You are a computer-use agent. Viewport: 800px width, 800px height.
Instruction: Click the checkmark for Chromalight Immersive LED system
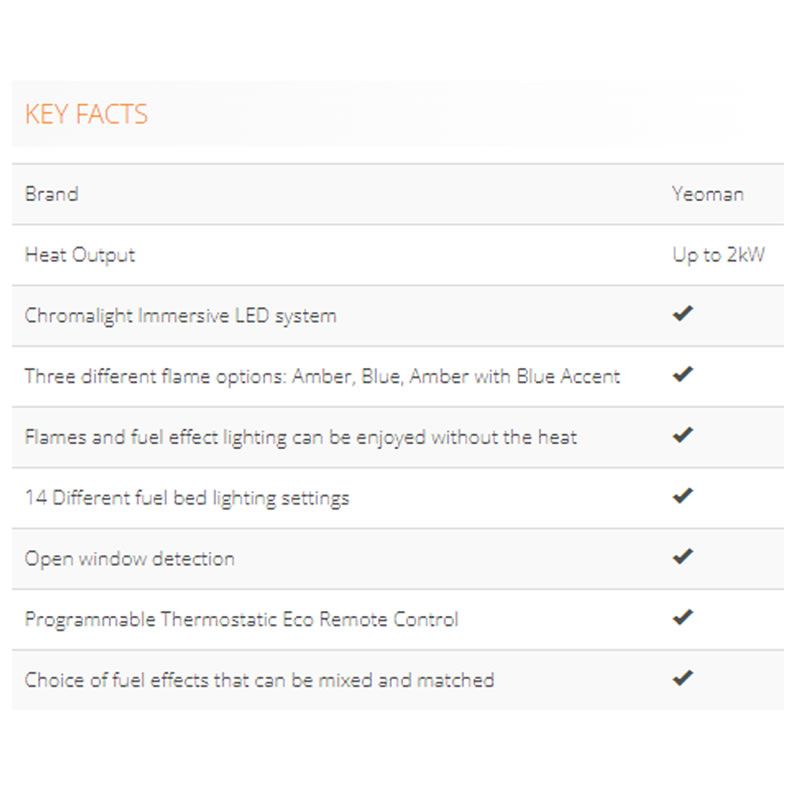(x=683, y=313)
